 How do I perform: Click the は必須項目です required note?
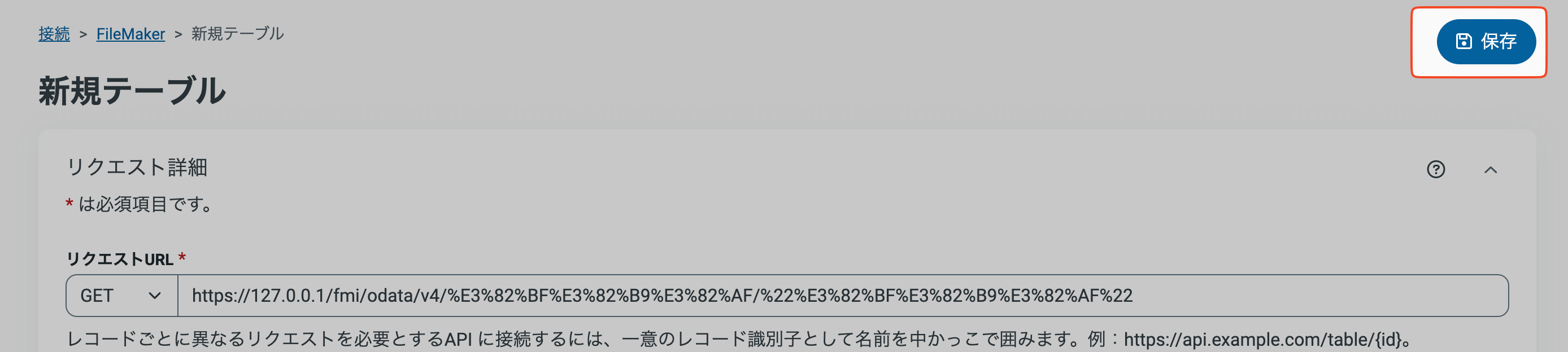(146, 204)
